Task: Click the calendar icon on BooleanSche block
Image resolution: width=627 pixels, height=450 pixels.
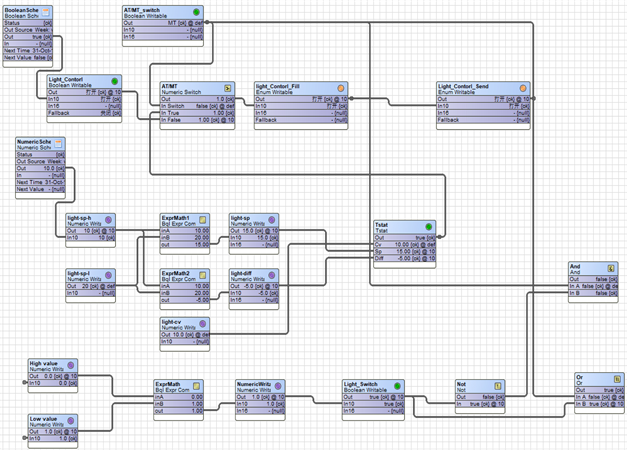Action: pyautogui.click(x=59, y=11)
